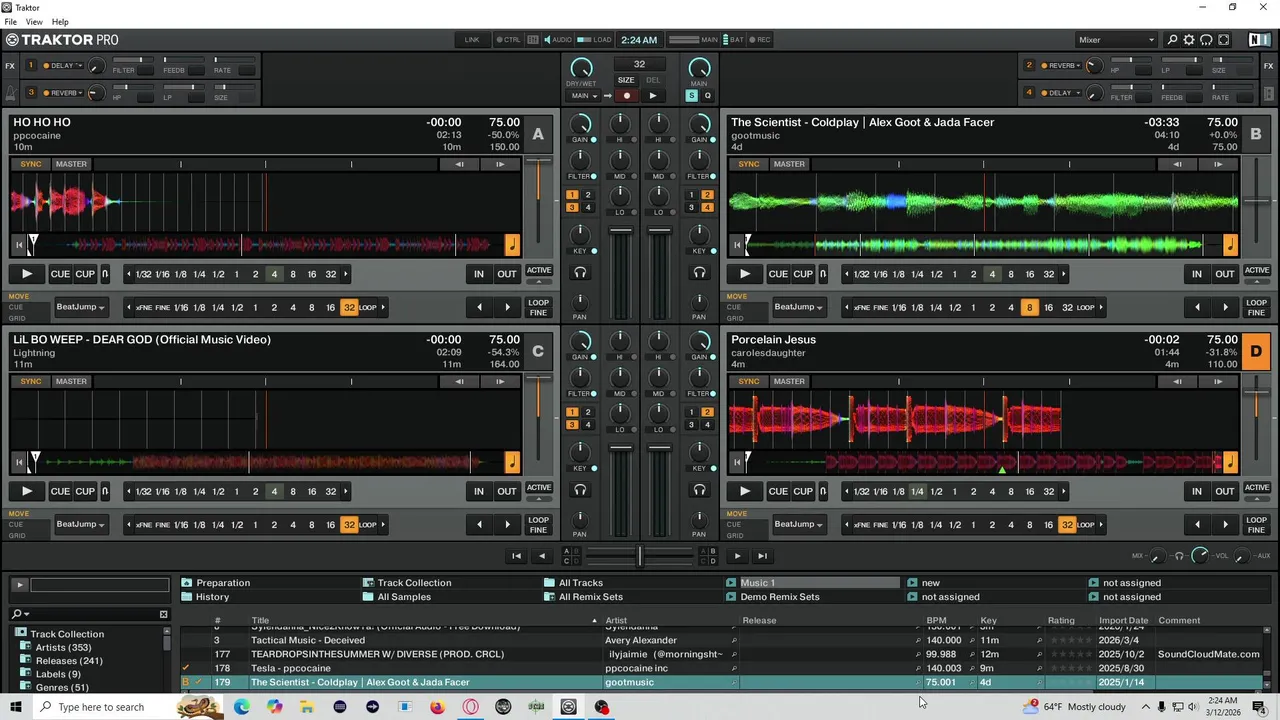
Task: Open loop recorder MAIN source dropdown
Action: point(584,96)
